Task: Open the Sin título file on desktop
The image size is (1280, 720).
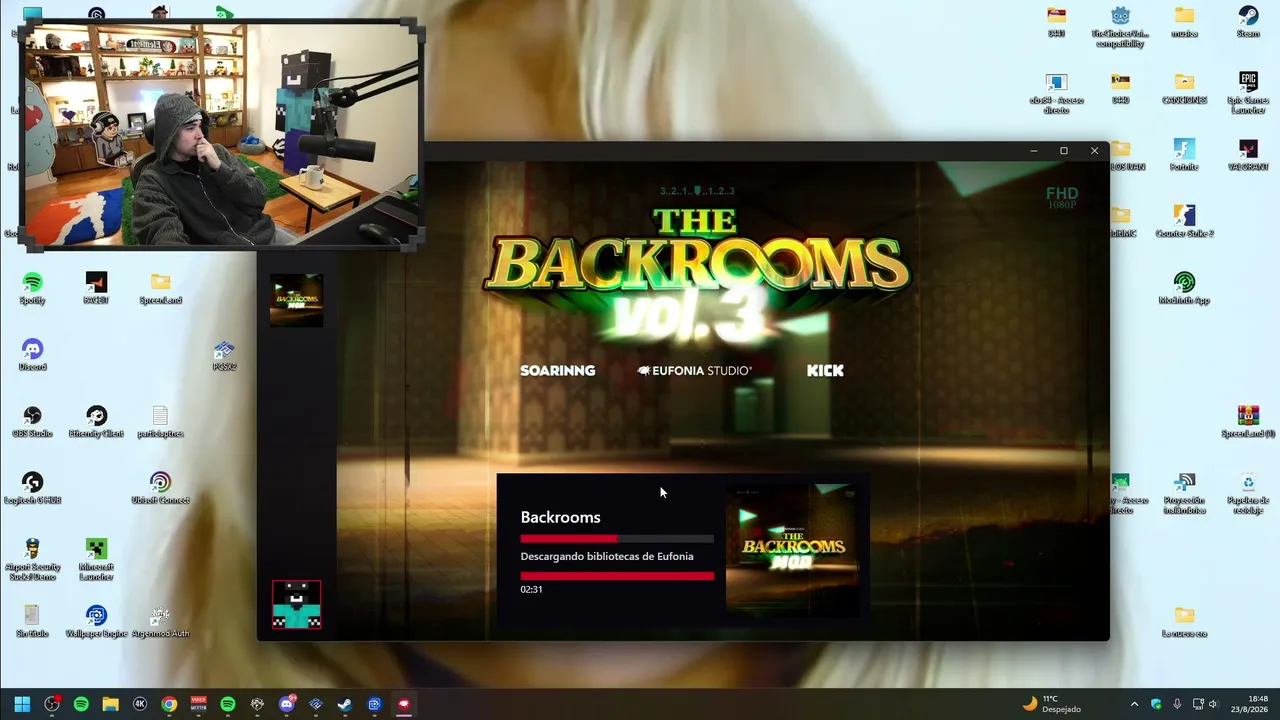Action: [x=32, y=621]
